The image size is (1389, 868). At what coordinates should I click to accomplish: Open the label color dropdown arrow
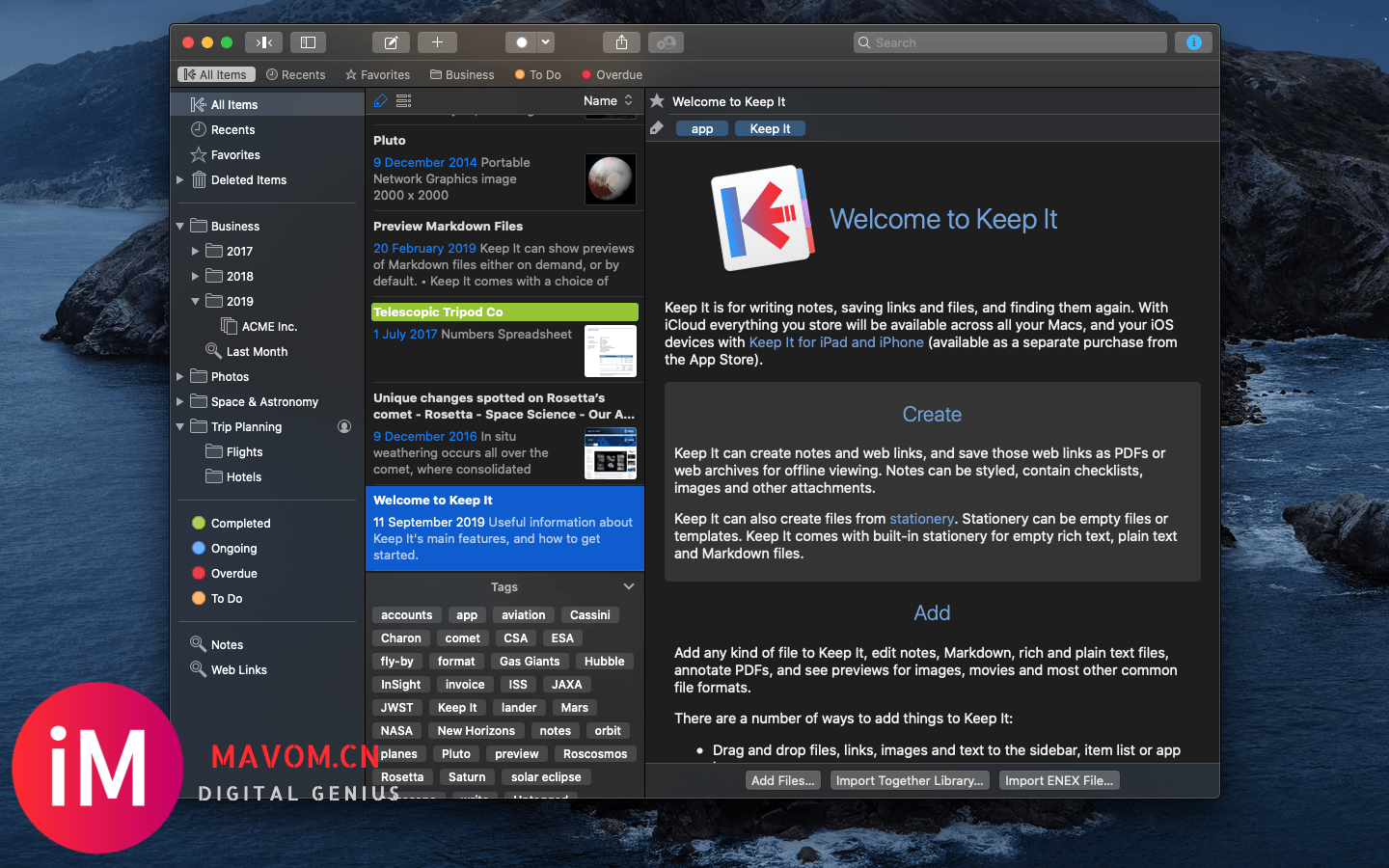point(546,42)
